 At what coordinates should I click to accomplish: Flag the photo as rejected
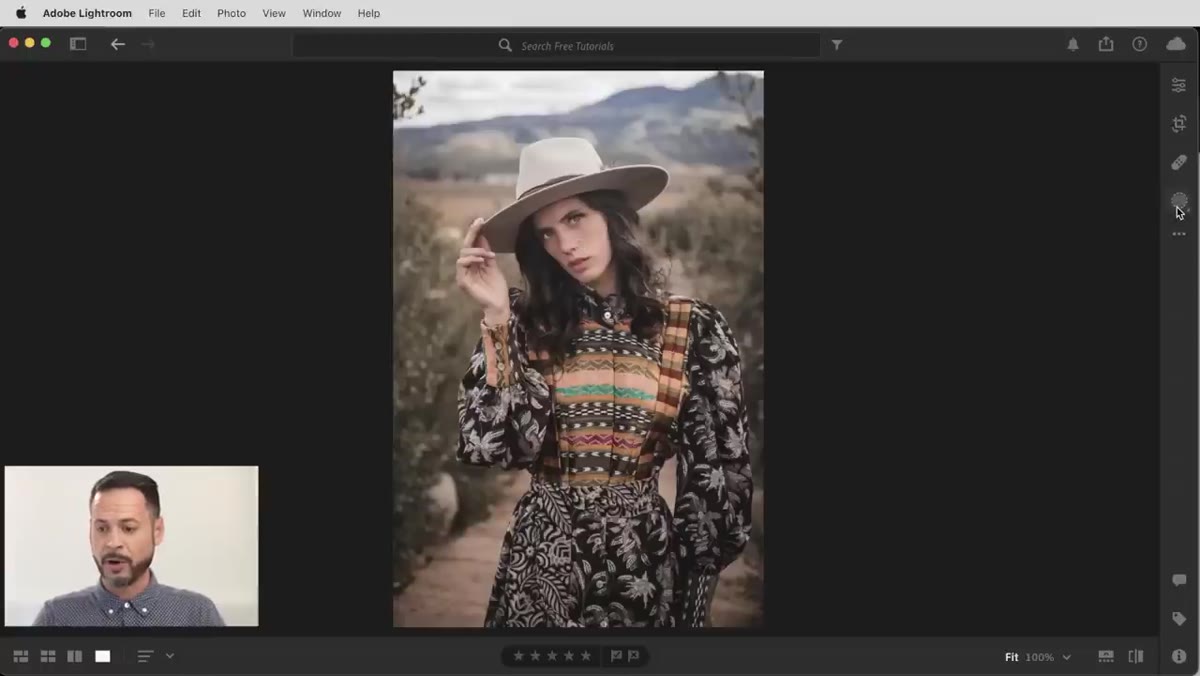coord(634,656)
